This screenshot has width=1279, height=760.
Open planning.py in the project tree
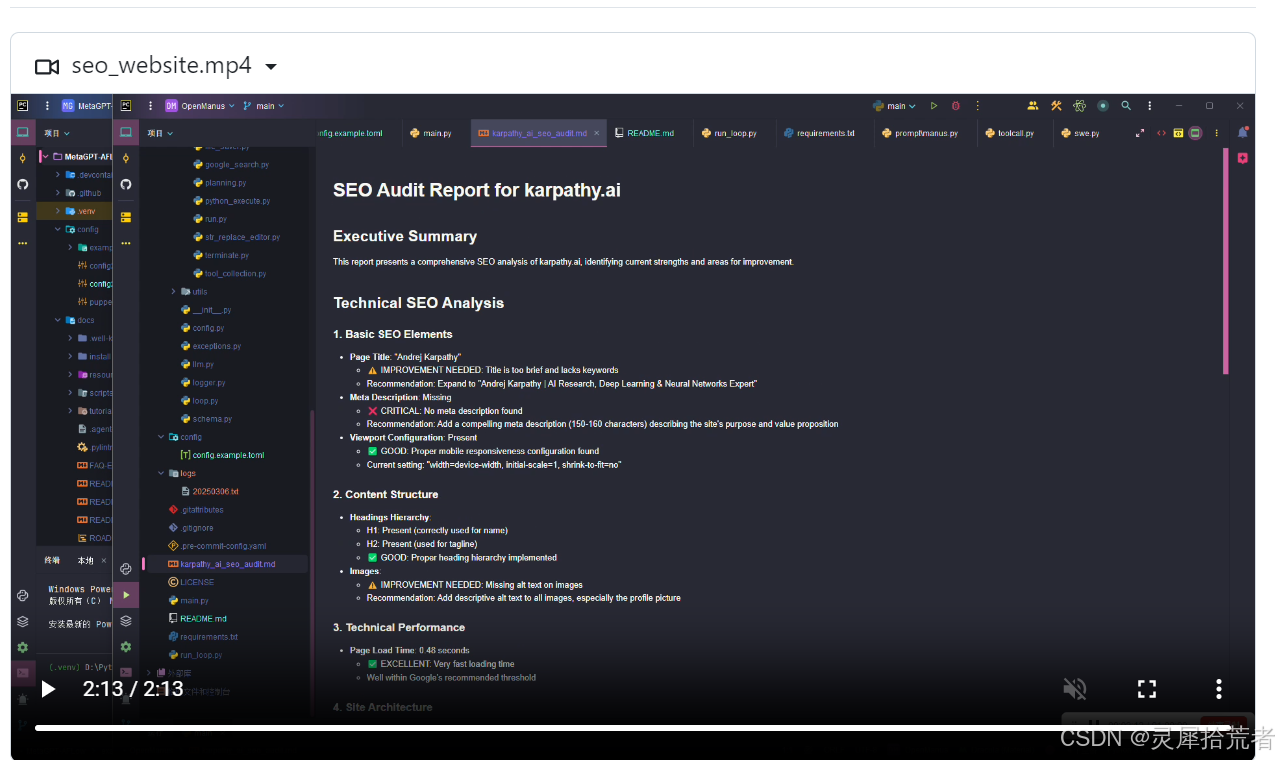click(x=218, y=183)
